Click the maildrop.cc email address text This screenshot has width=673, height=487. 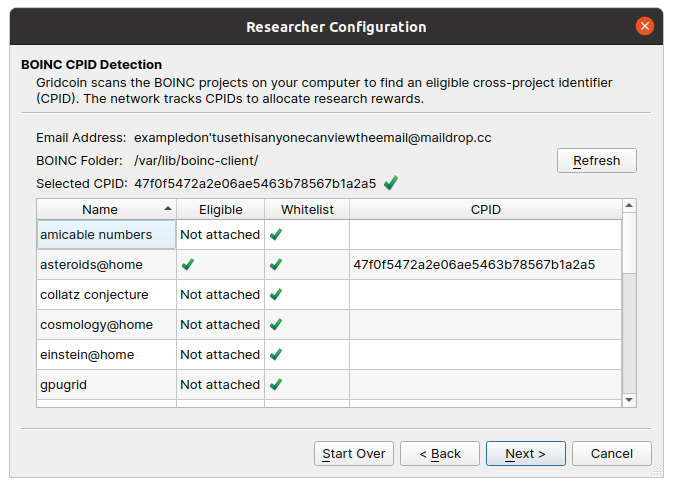coord(313,137)
